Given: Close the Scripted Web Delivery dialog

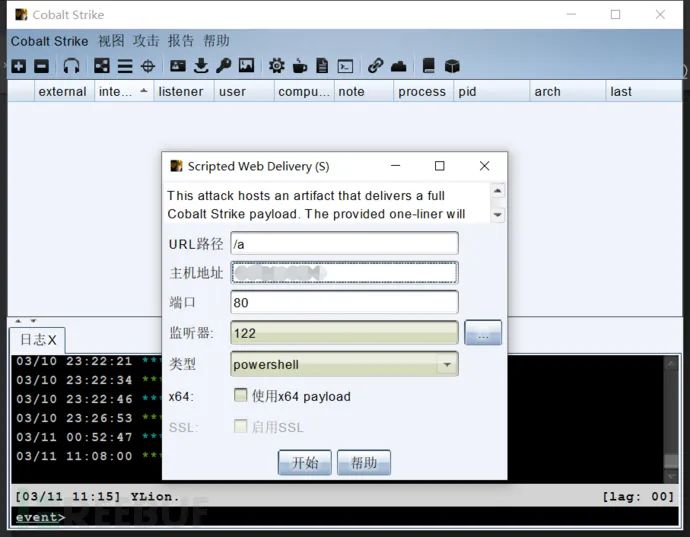Looking at the screenshot, I should [484, 166].
